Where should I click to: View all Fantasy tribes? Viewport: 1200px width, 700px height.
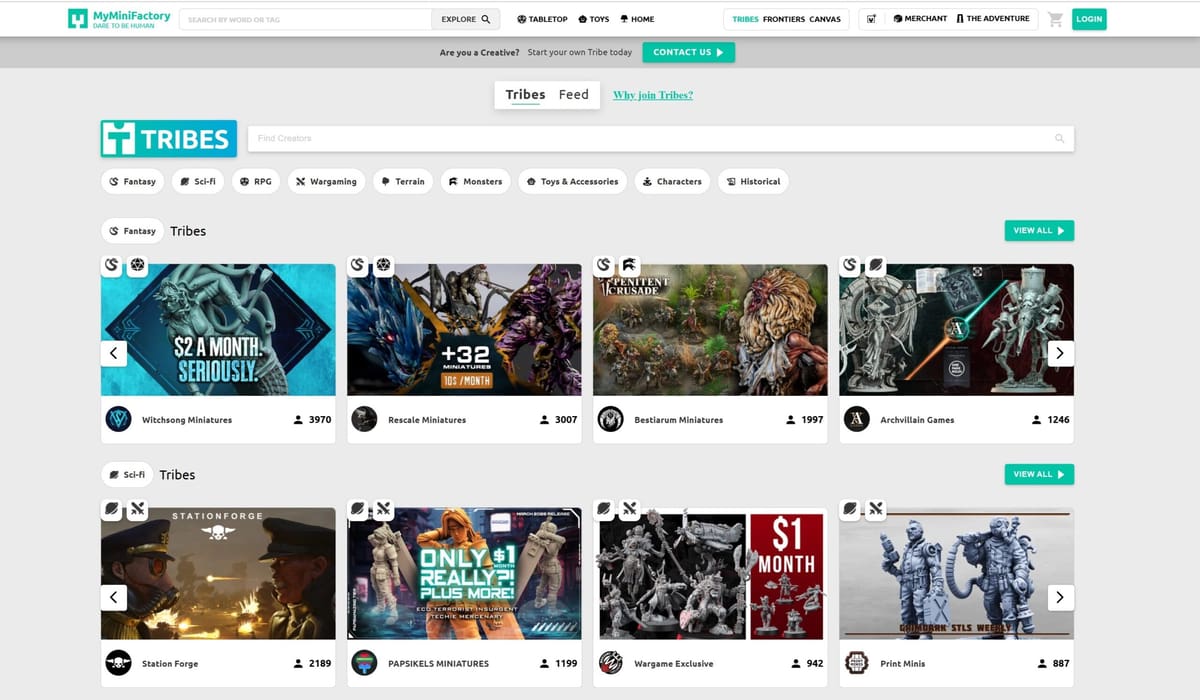pos(1039,231)
